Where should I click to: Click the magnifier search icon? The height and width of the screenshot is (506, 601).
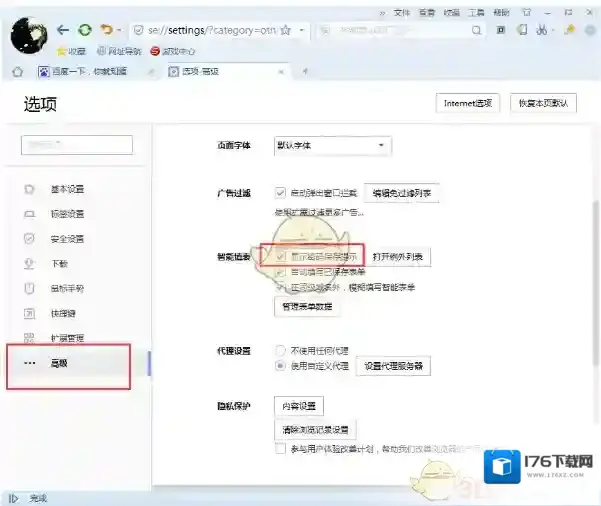tap(476, 30)
